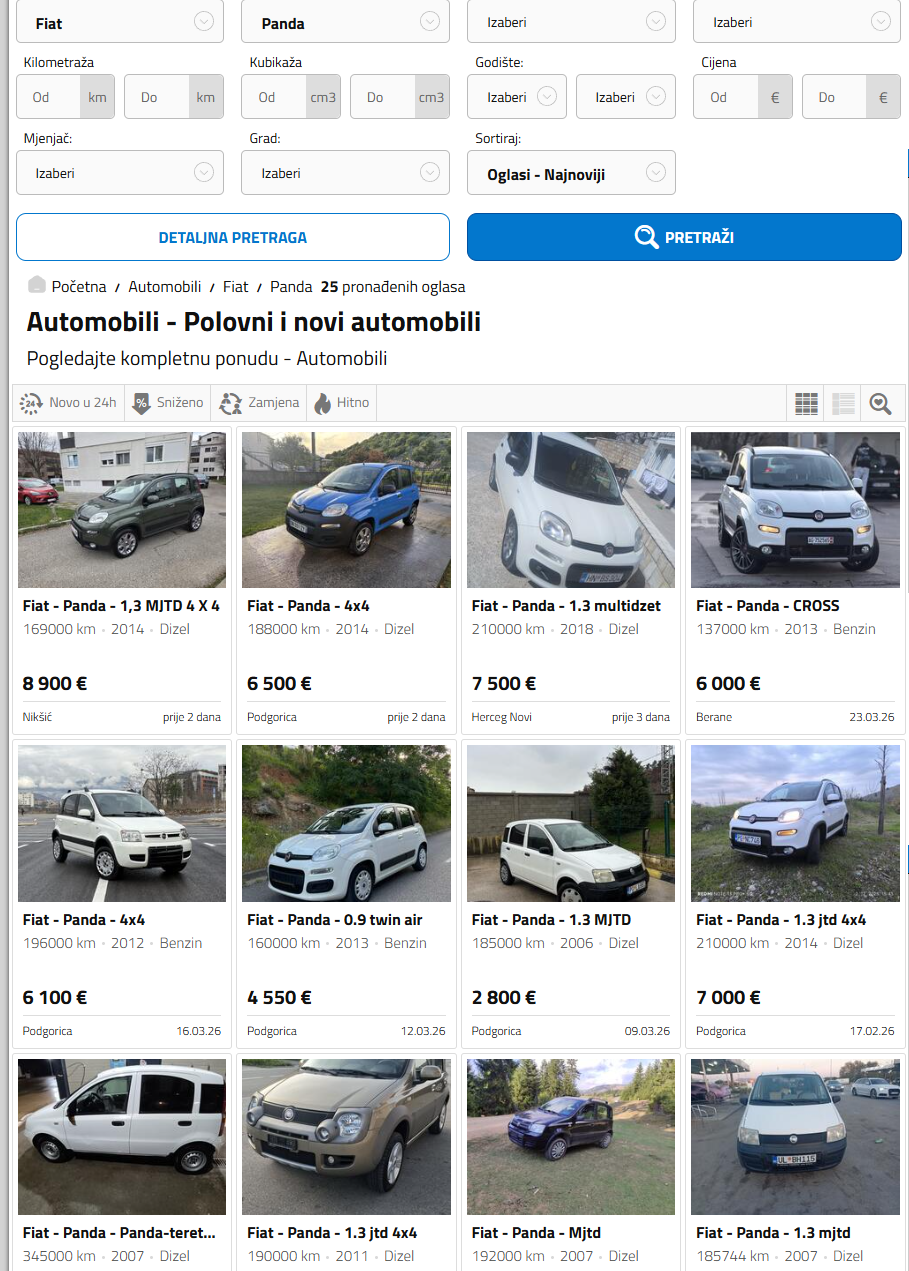This screenshot has width=909, height=1271.
Task: Open 188000 km Fiat - Panda - 4x4 listing
Action: pos(308,606)
